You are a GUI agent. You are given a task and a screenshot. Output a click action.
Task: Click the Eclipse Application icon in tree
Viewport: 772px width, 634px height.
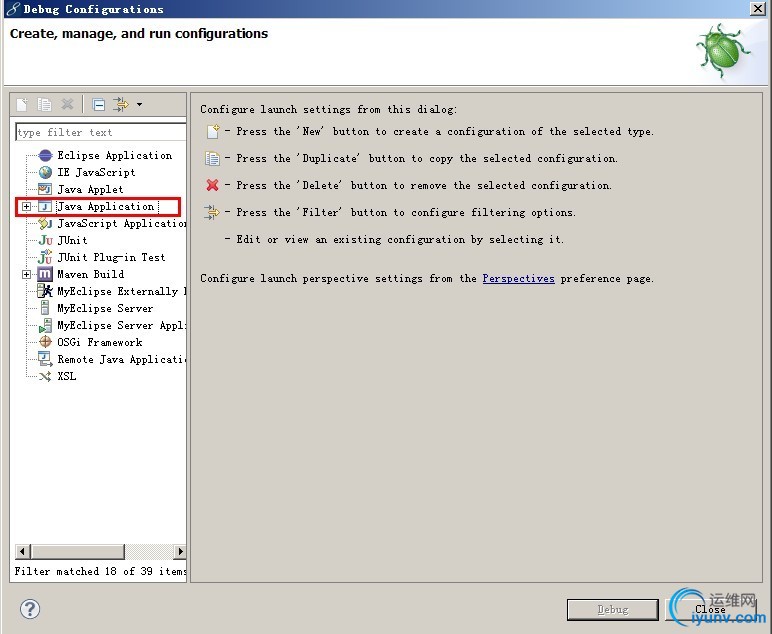45,156
